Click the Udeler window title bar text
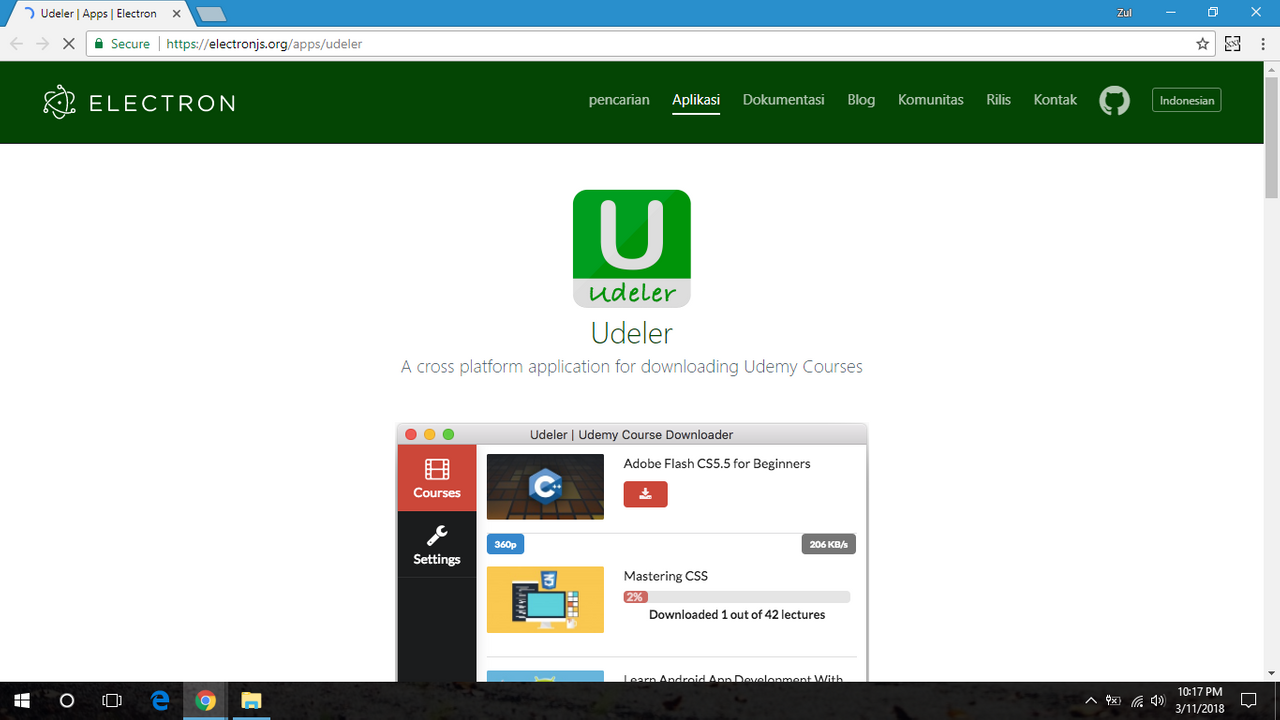 tap(631, 435)
